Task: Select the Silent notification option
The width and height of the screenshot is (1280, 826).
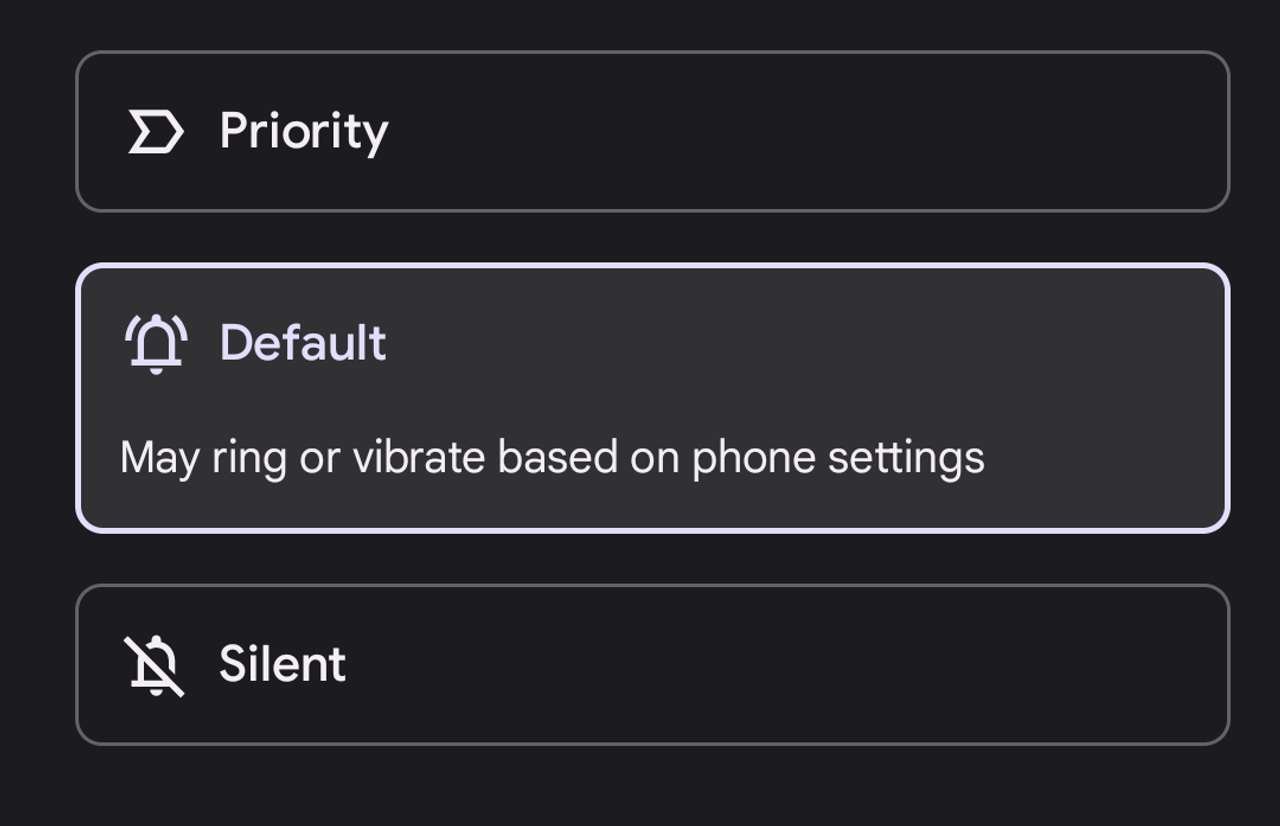Action: pos(652,665)
